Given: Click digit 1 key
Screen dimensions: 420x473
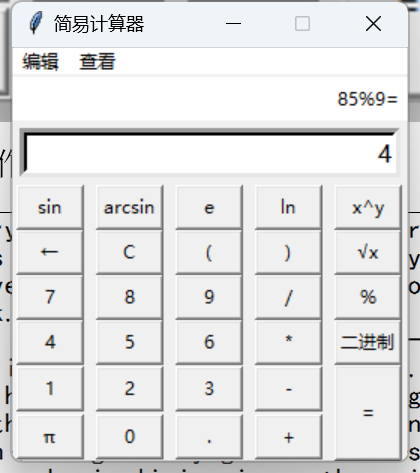Looking at the screenshot, I should tap(50, 388).
